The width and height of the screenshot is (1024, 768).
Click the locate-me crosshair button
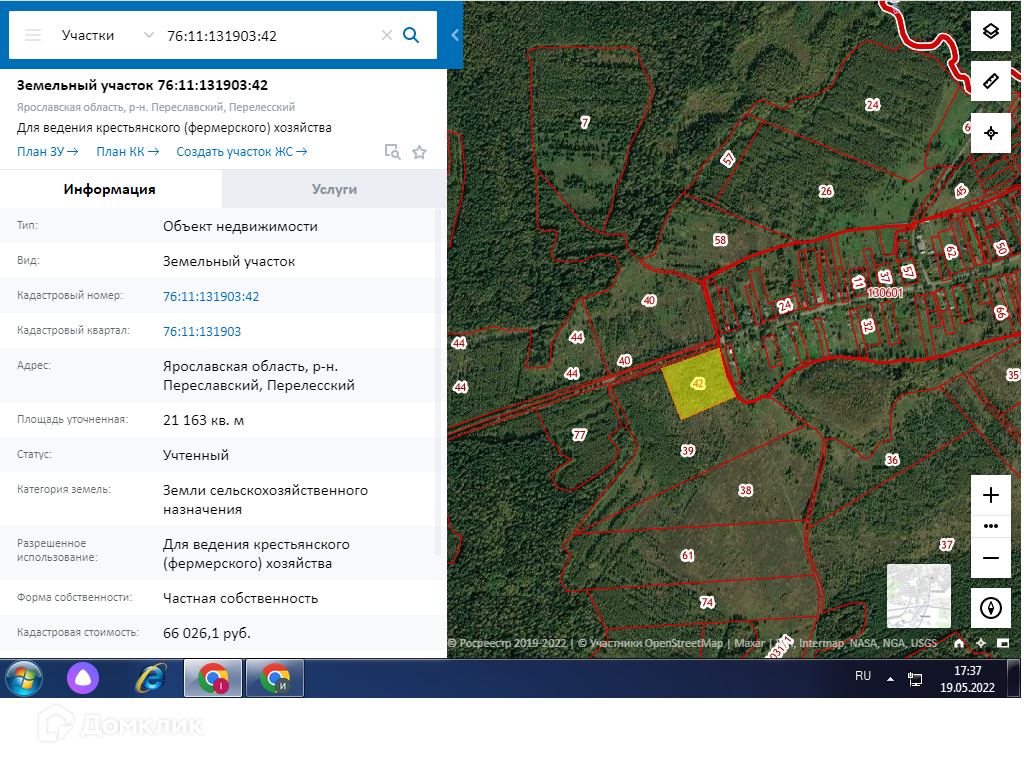click(991, 132)
